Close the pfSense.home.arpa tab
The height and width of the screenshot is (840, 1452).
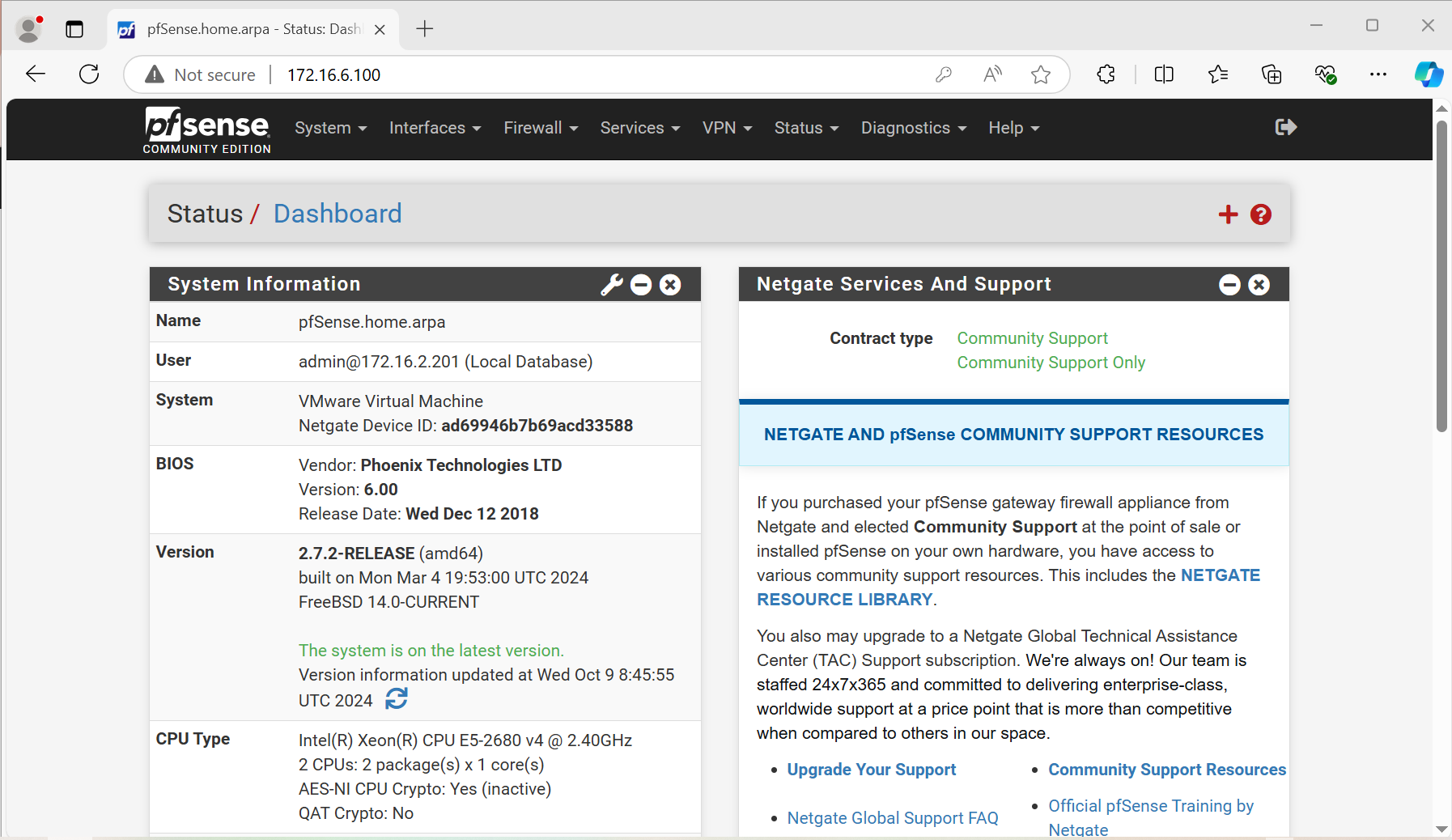point(380,29)
